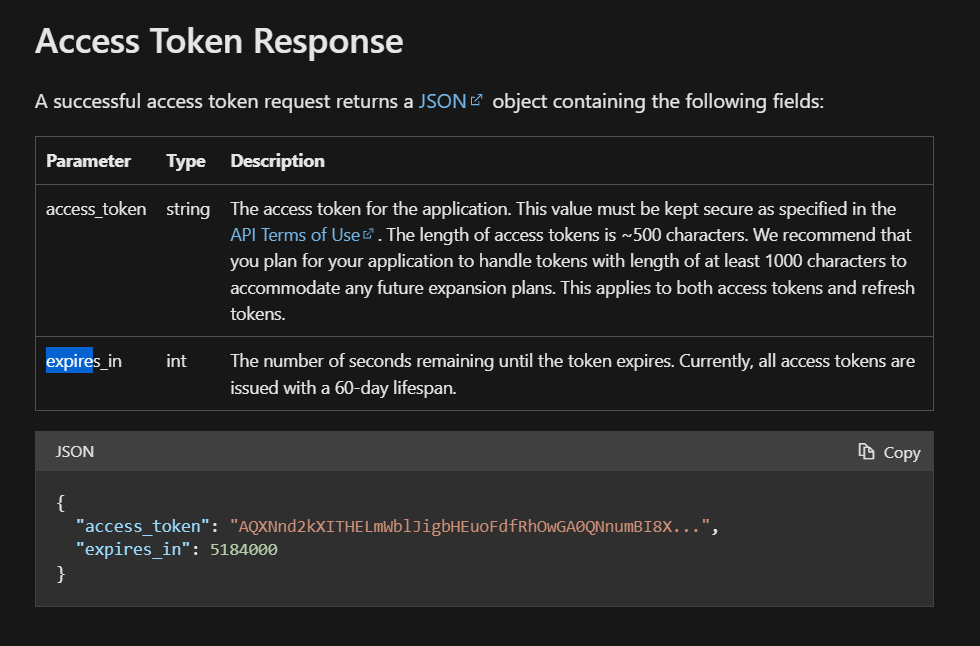This screenshot has height=646, width=980.
Task: Open the JSON hyperlink
Action: [x=442, y=101]
